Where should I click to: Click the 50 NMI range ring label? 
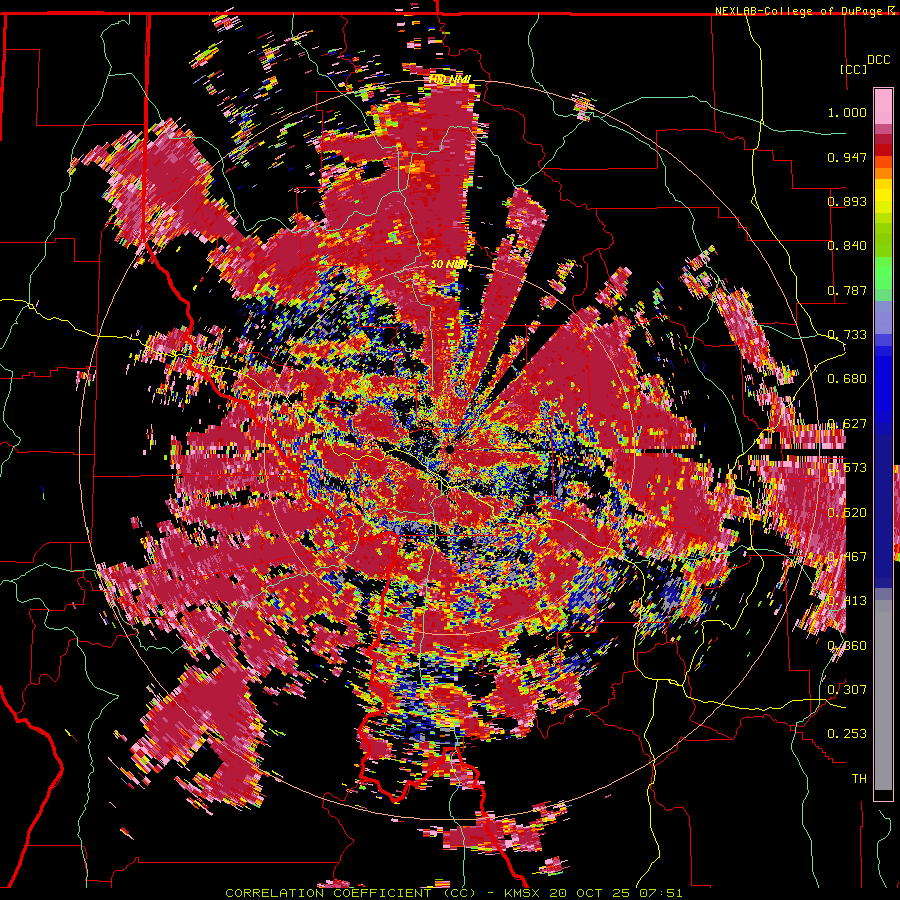coord(449,264)
